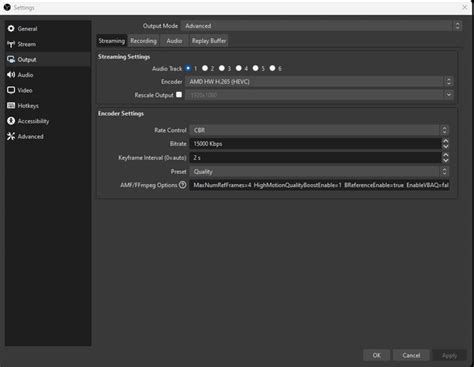Click the Audio Track label
The height and width of the screenshot is (367, 474).
tap(167, 69)
